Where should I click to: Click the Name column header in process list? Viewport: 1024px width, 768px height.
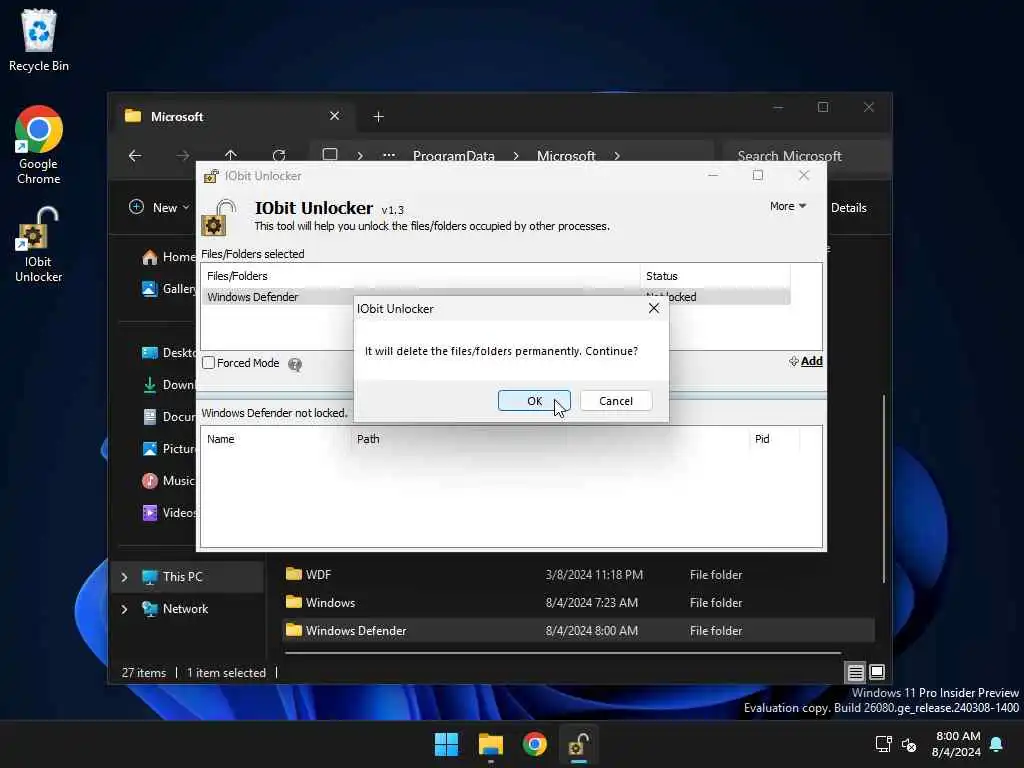pyautogui.click(x=276, y=439)
